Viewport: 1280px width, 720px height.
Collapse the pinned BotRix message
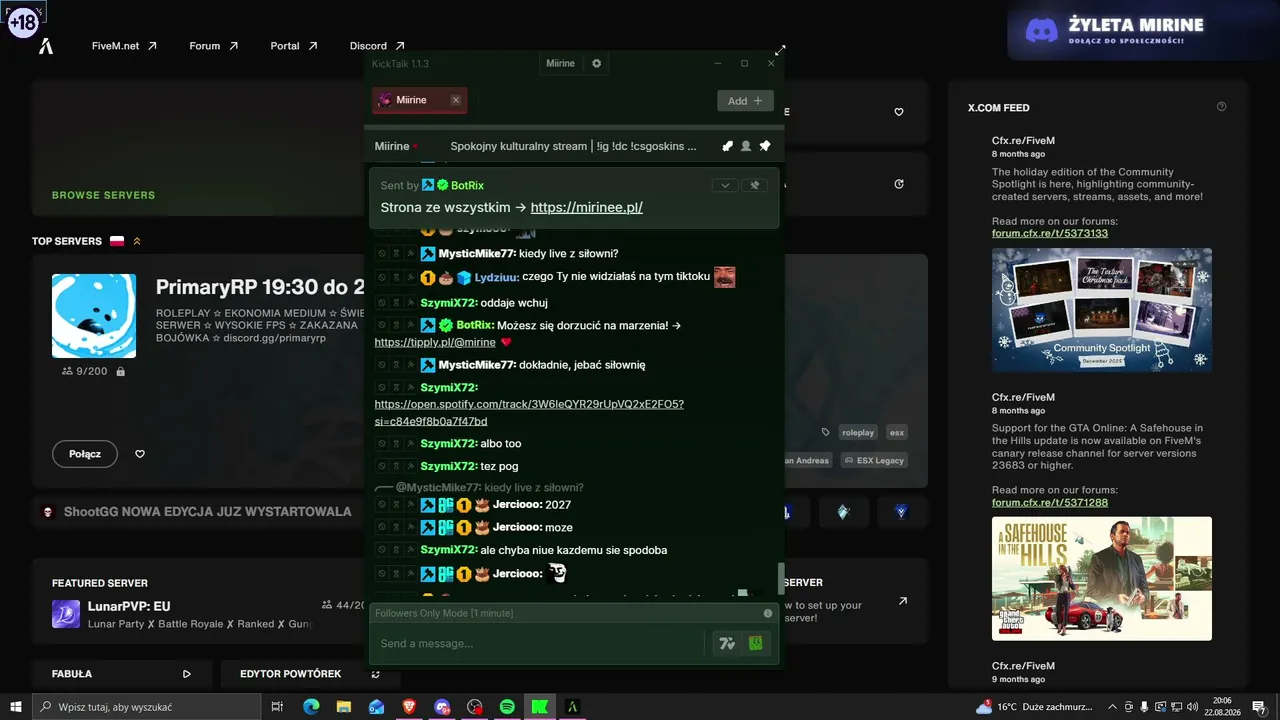[x=725, y=185]
